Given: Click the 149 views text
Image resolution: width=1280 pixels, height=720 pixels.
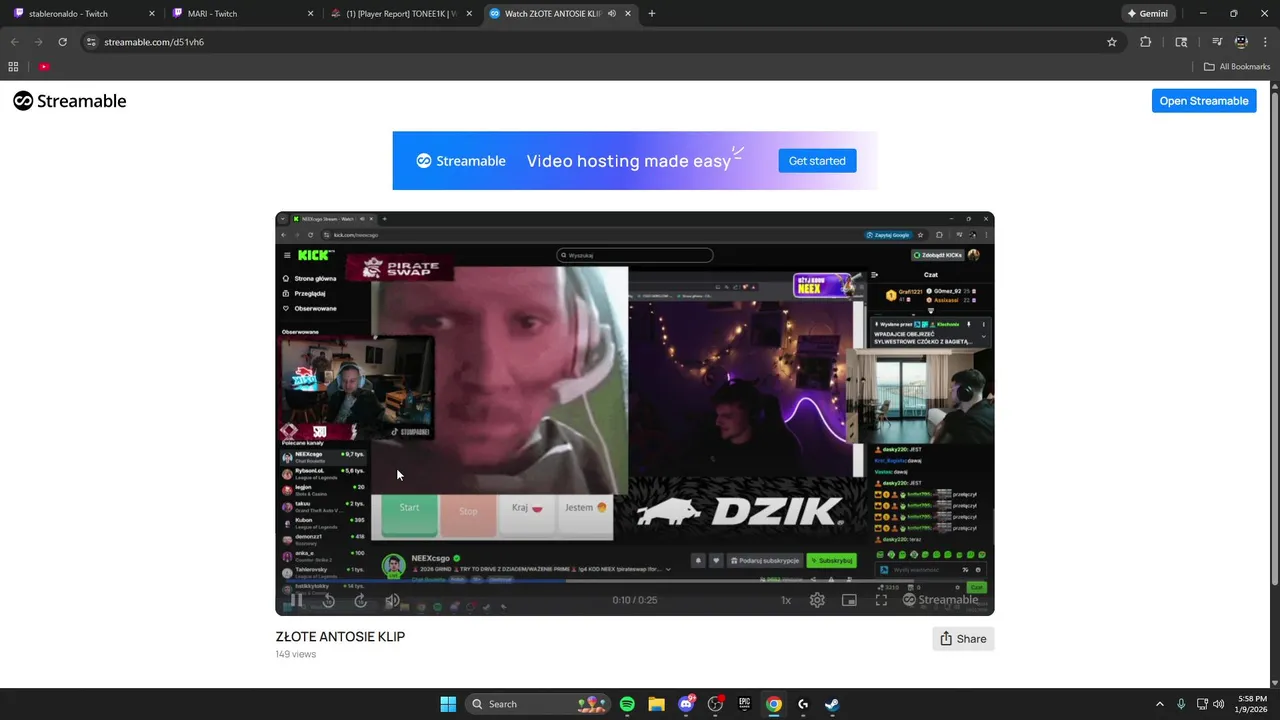Looking at the screenshot, I should (296, 654).
